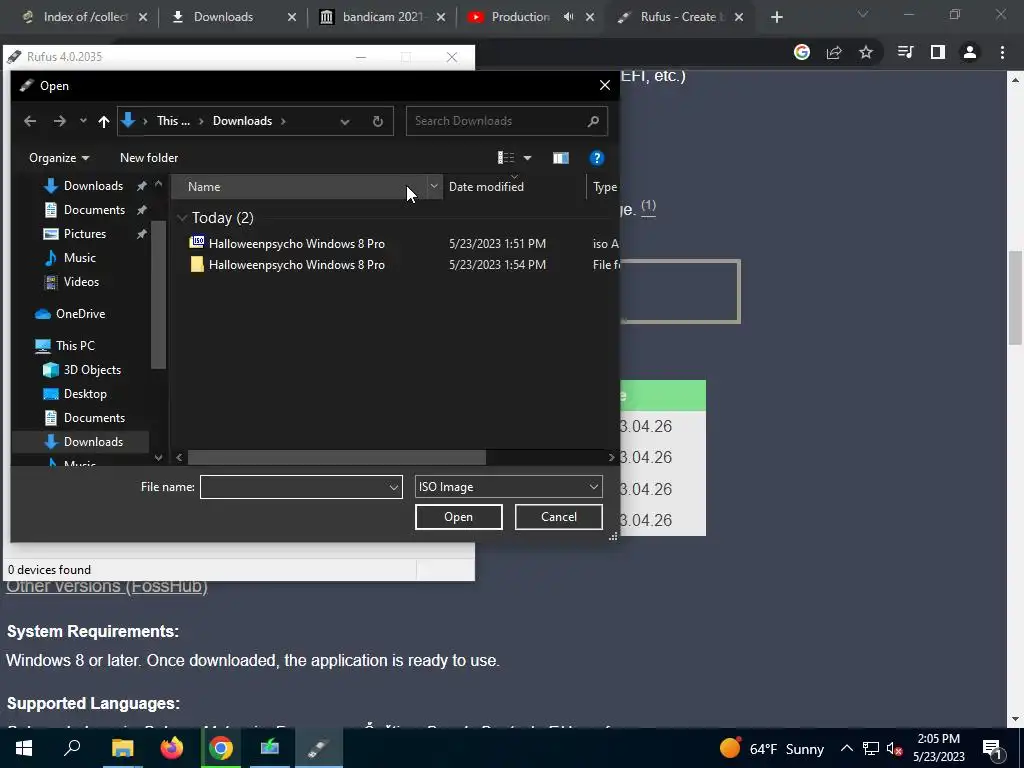Click the horizontal scrollbar in file list

tap(336, 458)
